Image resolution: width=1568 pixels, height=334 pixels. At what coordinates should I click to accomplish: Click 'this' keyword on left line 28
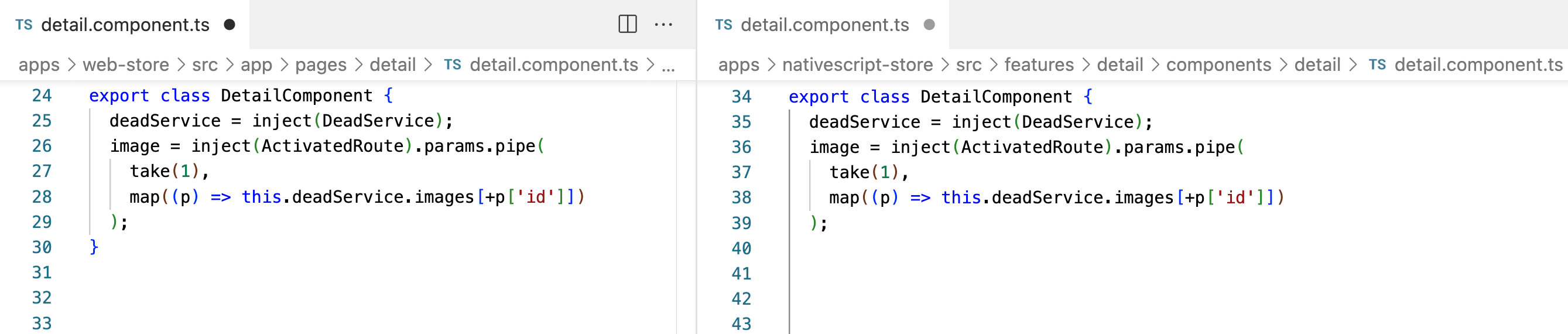[x=261, y=197]
